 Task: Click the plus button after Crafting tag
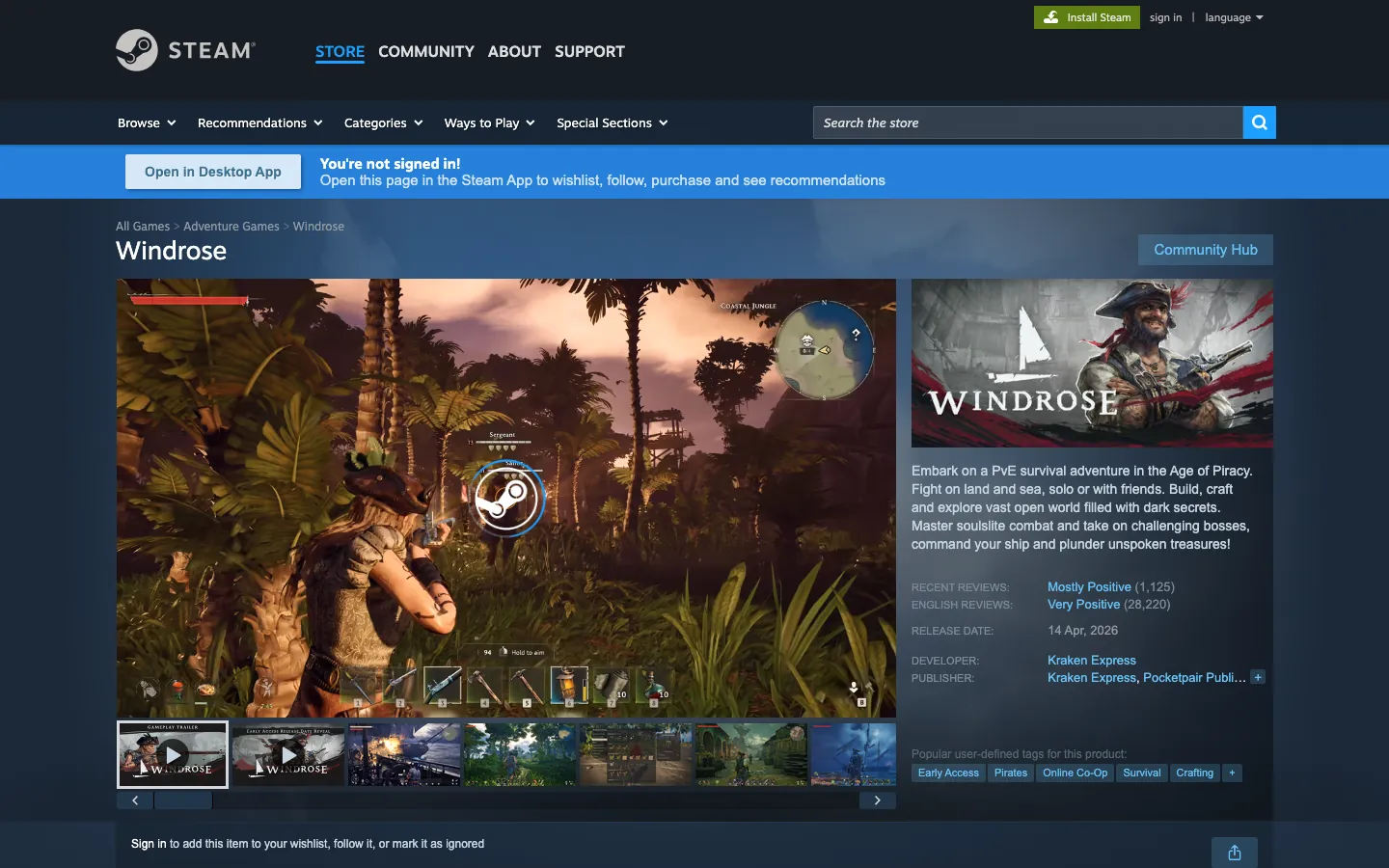click(1232, 773)
